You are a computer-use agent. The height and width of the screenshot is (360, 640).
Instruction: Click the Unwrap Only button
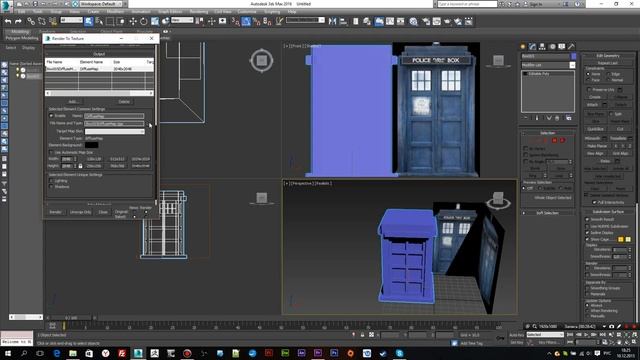[80, 212]
